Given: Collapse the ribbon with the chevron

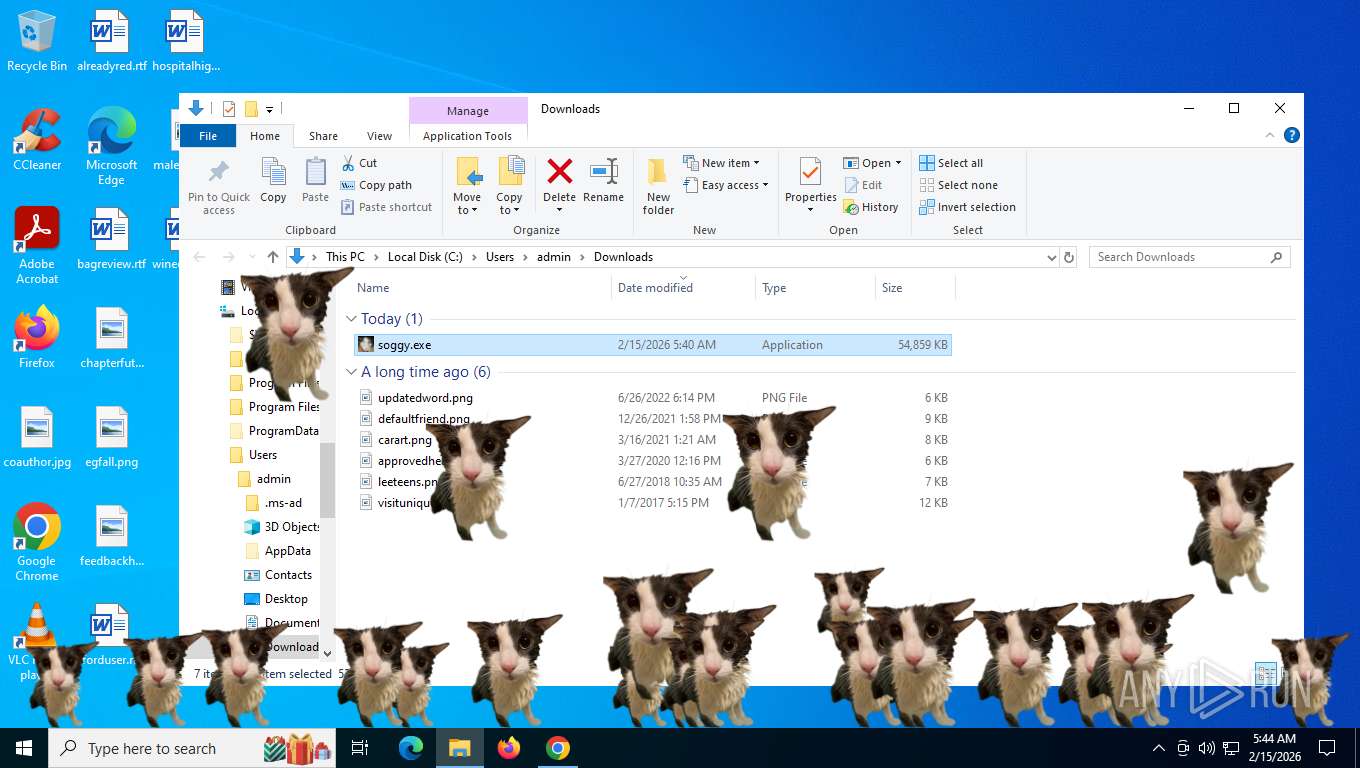Looking at the screenshot, I should (1271, 135).
